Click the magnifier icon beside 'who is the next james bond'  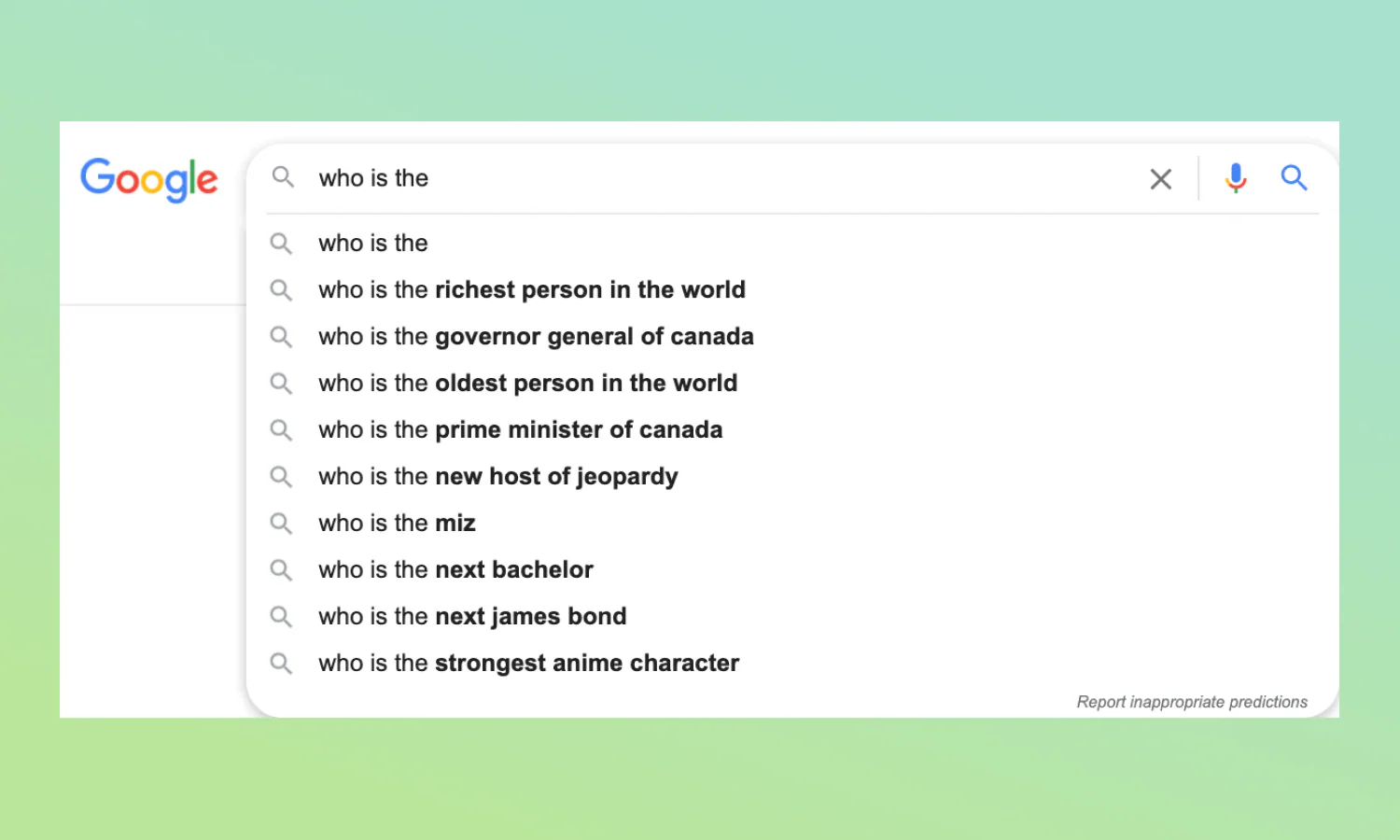(x=281, y=616)
